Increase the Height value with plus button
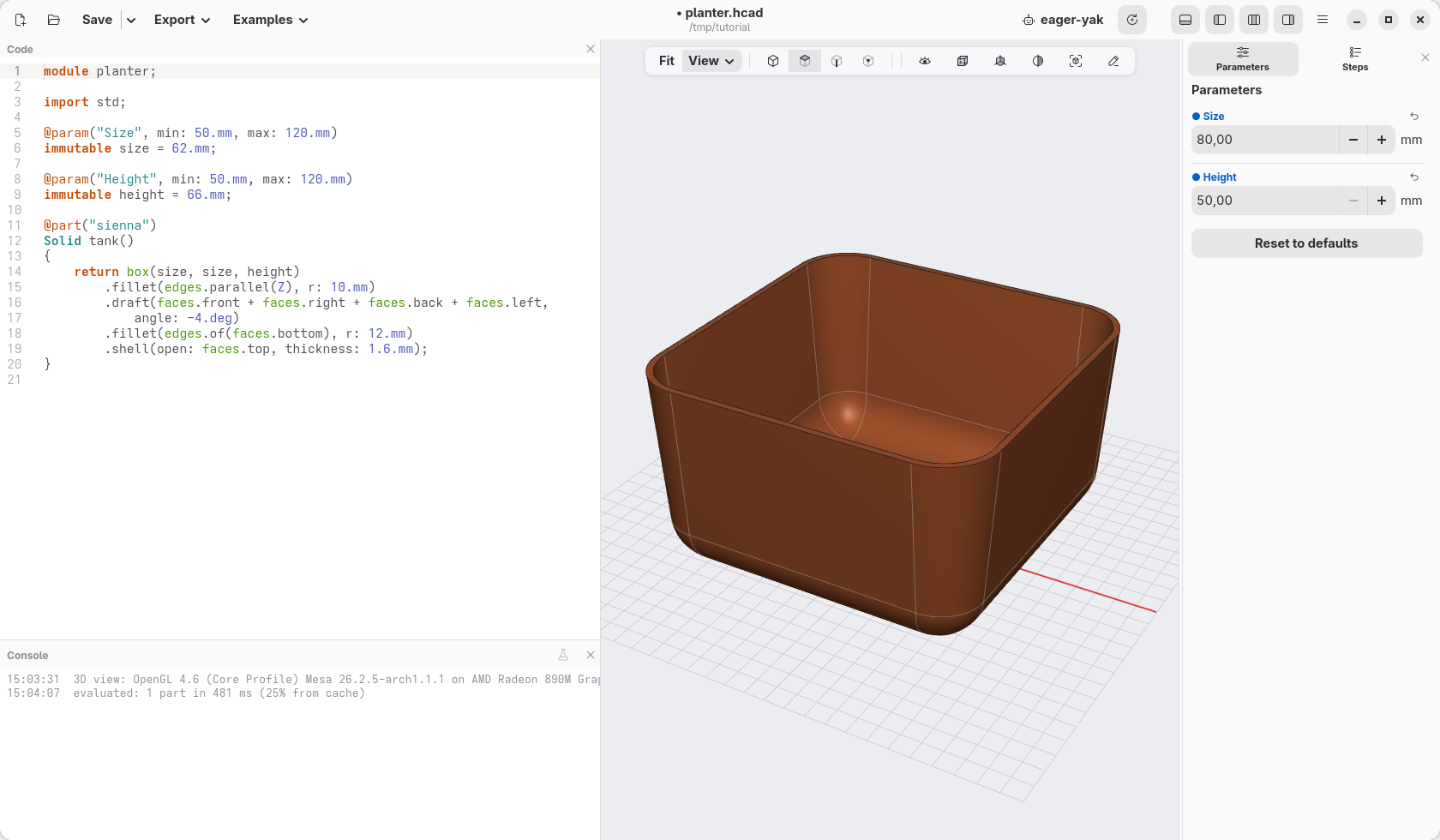Viewport: 1440px width, 840px height. (1382, 201)
